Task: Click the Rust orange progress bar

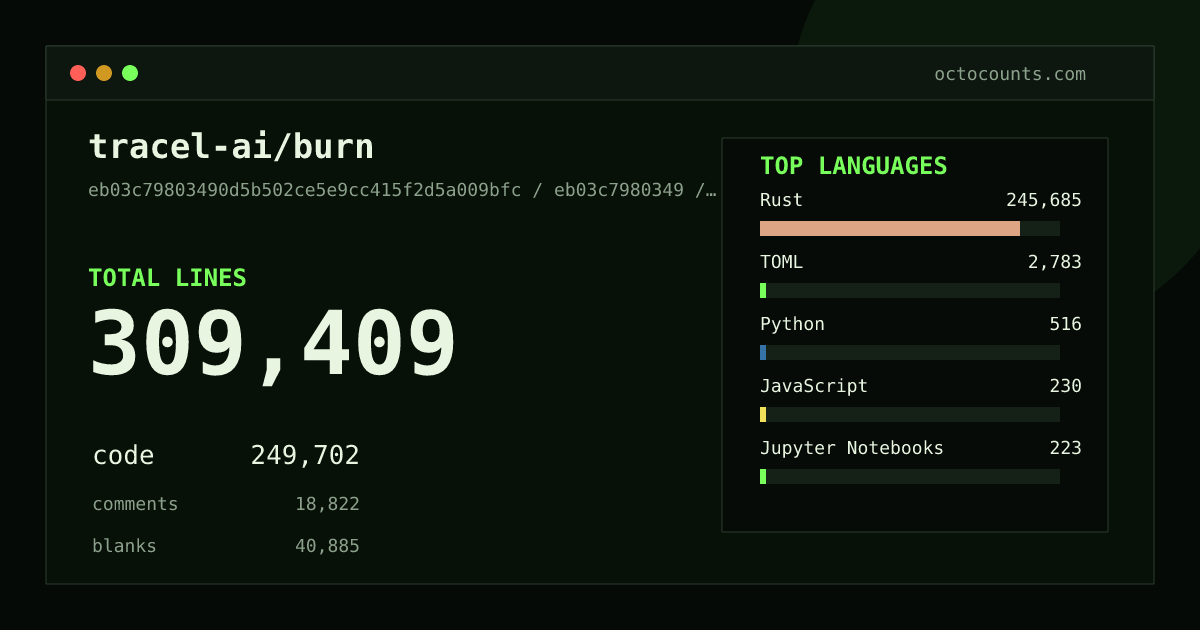Action: (x=890, y=228)
